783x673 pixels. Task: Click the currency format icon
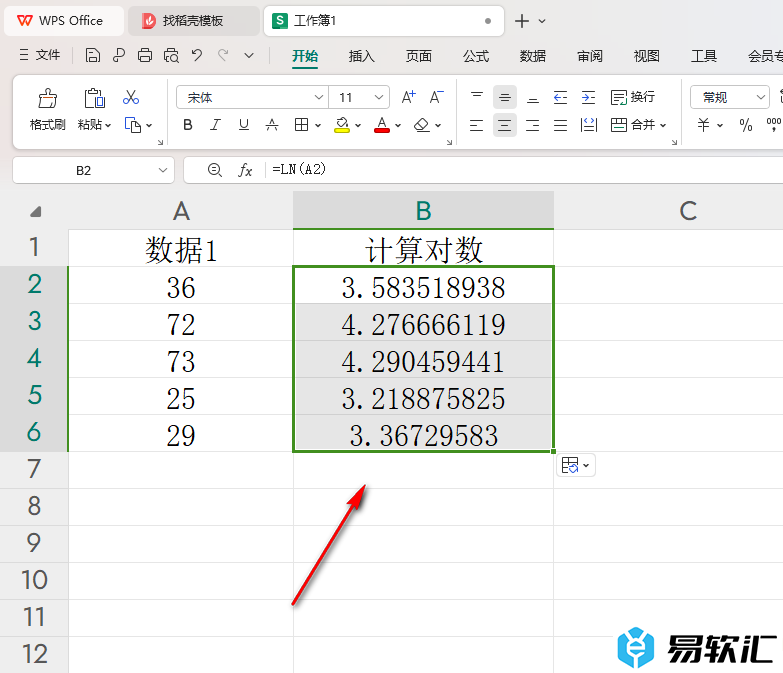pyautogui.click(x=704, y=125)
